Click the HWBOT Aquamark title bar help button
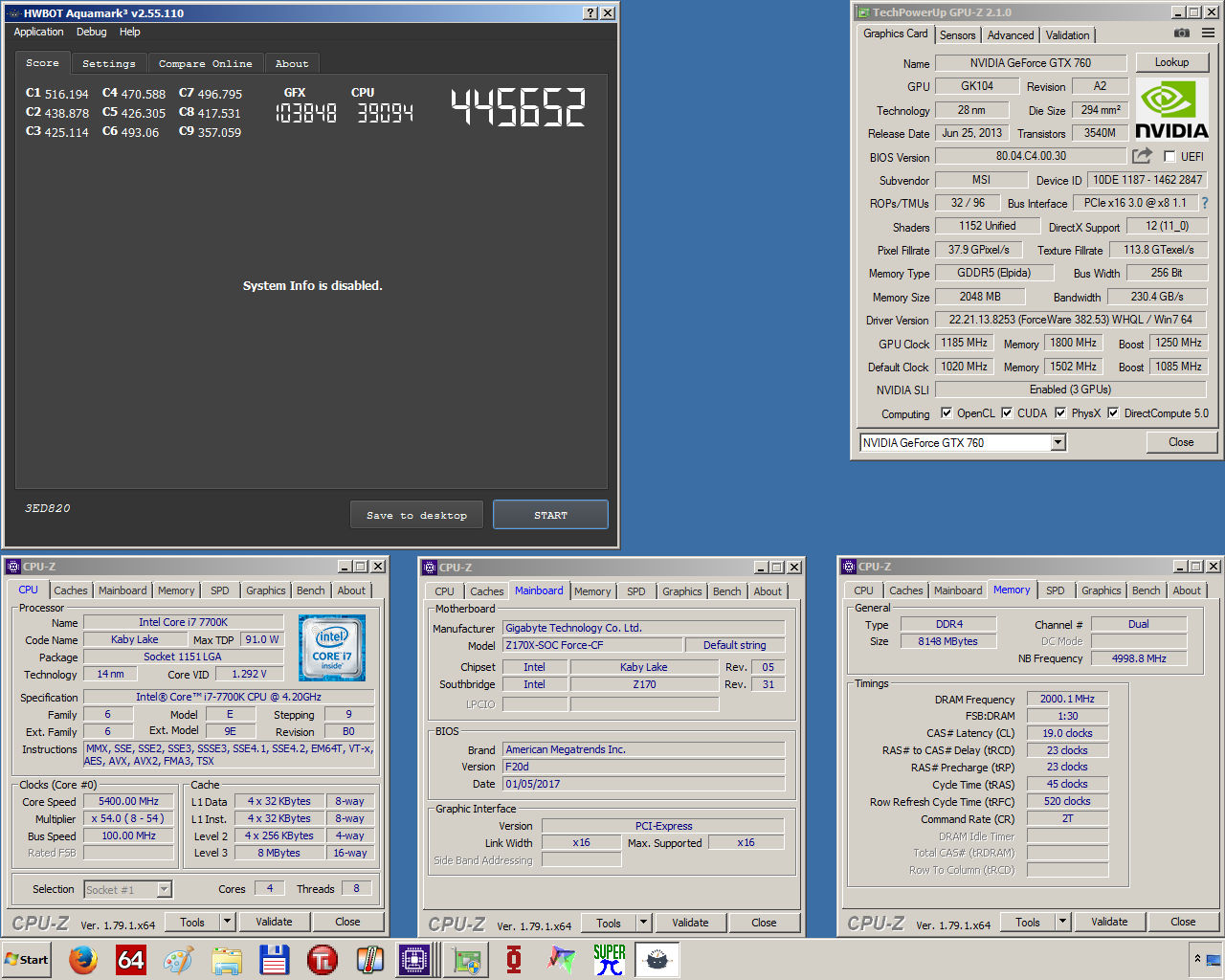The width and height of the screenshot is (1225, 980). 590,12
